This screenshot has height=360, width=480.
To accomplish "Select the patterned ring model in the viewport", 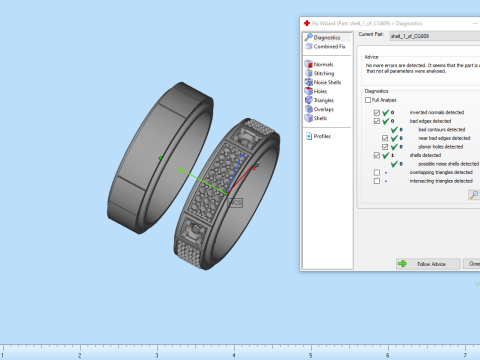I will 227,193.
